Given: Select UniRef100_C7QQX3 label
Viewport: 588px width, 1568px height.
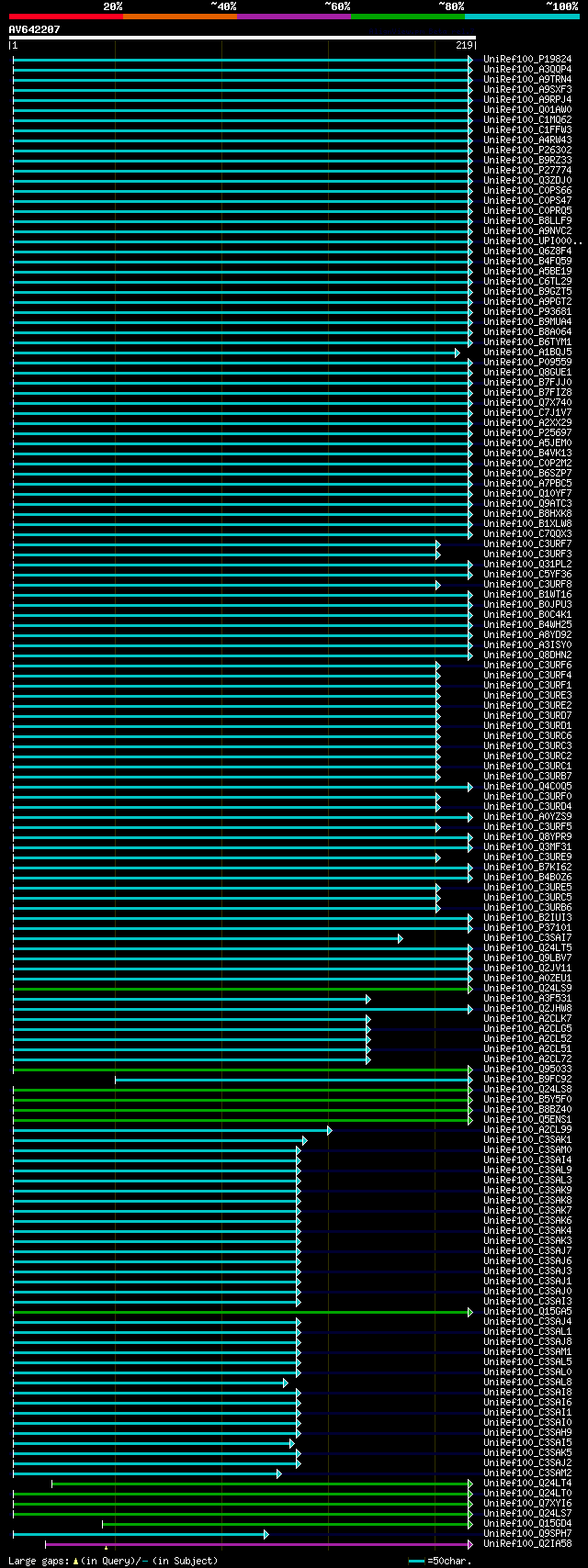Looking at the screenshot, I should click(527, 533).
